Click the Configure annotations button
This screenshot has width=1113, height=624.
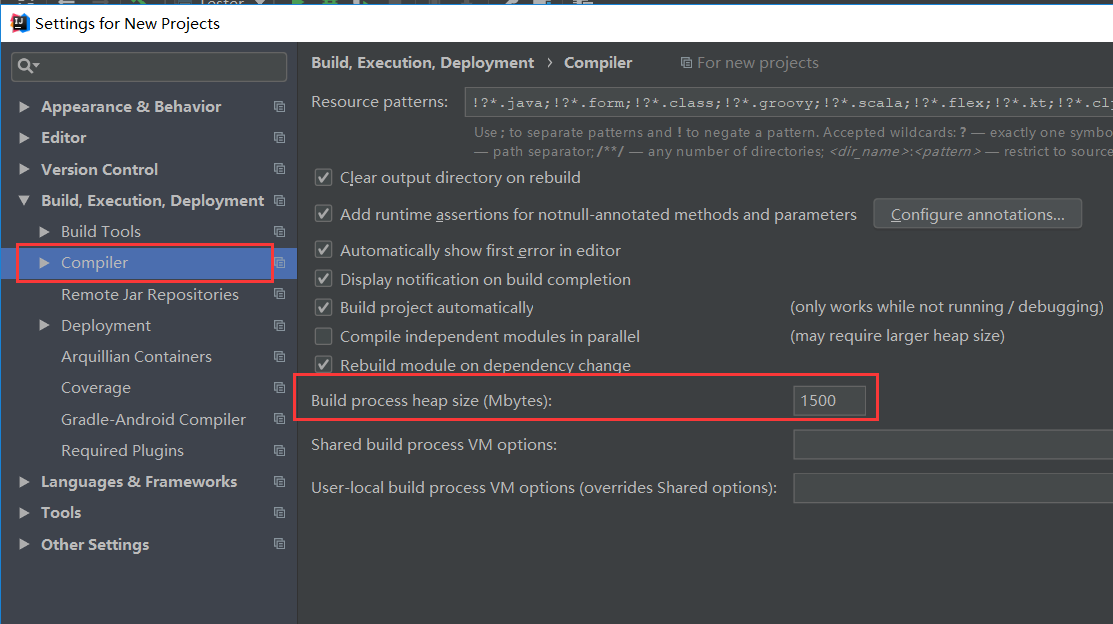click(977, 214)
